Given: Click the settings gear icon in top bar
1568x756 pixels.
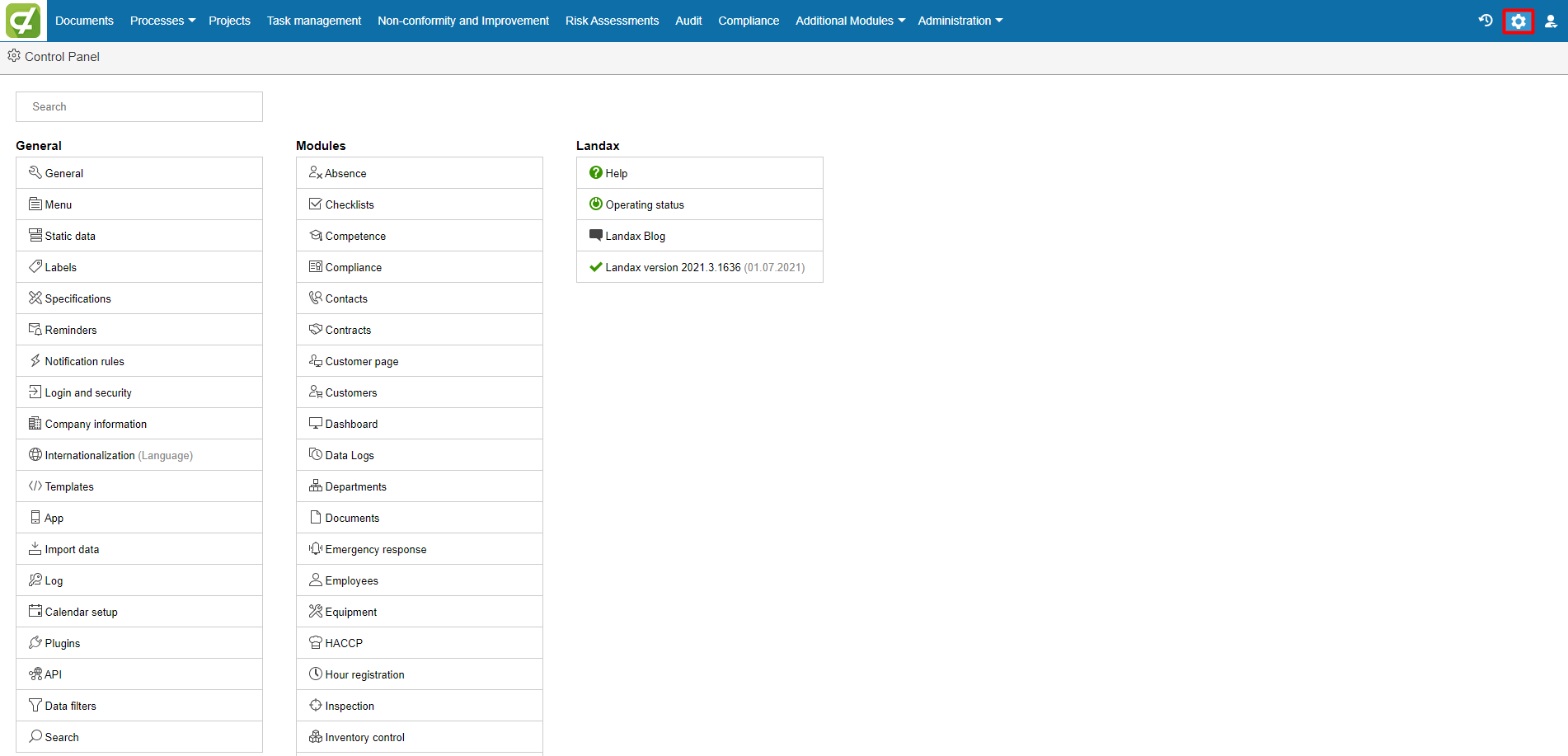Looking at the screenshot, I should [x=1518, y=21].
